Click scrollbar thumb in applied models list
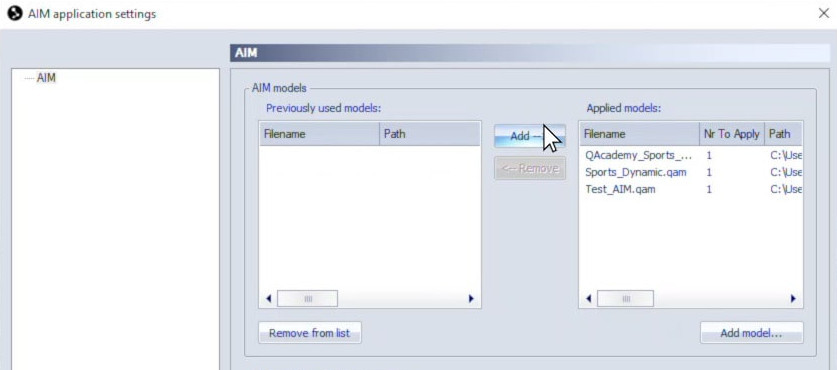Image resolution: width=837 pixels, height=370 pixels. pyautogui.click(x=625, y=298)
